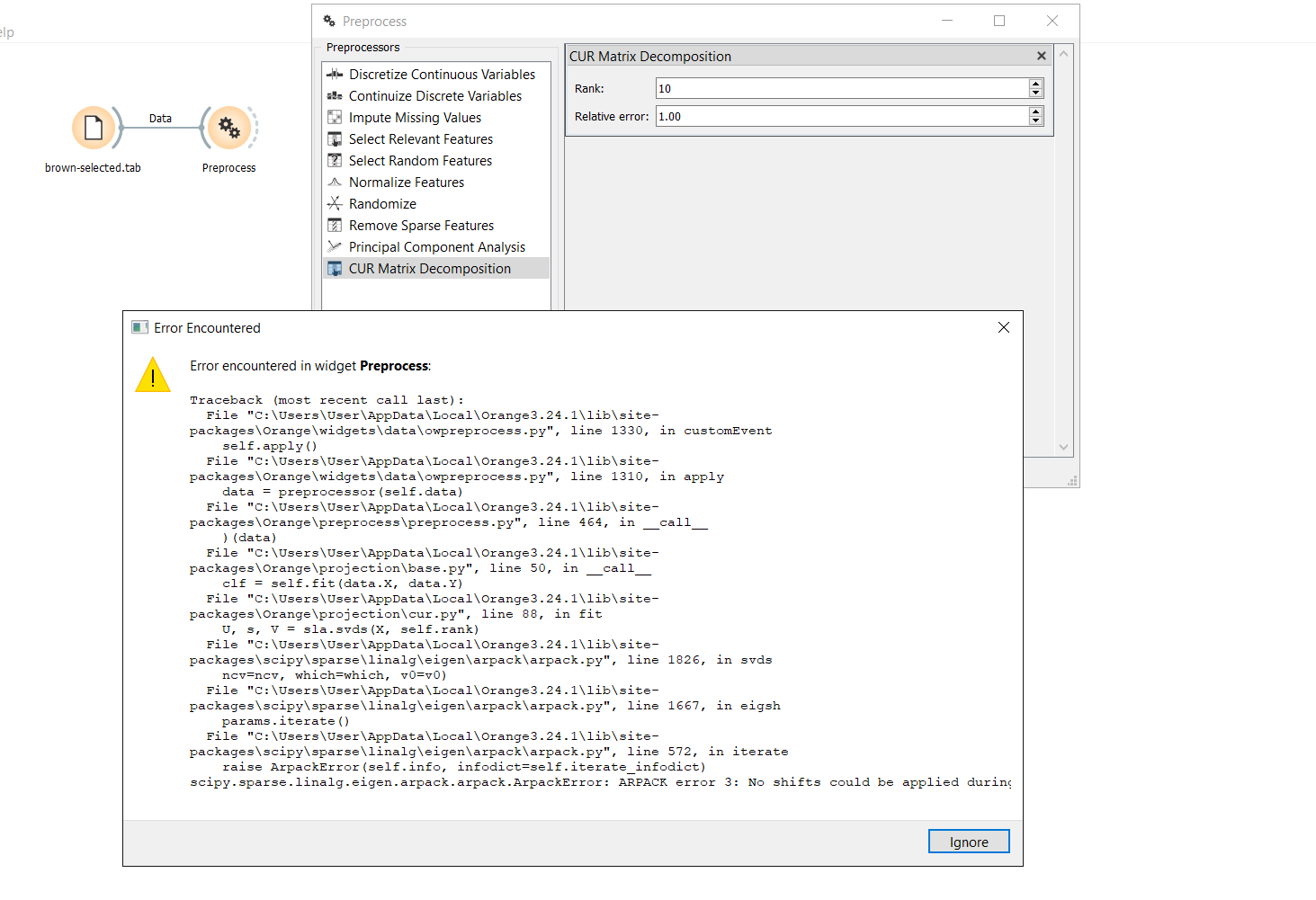Select the Continuize Discrete Variables preprocessor
1316x900 pixels.
pos(434,95)
